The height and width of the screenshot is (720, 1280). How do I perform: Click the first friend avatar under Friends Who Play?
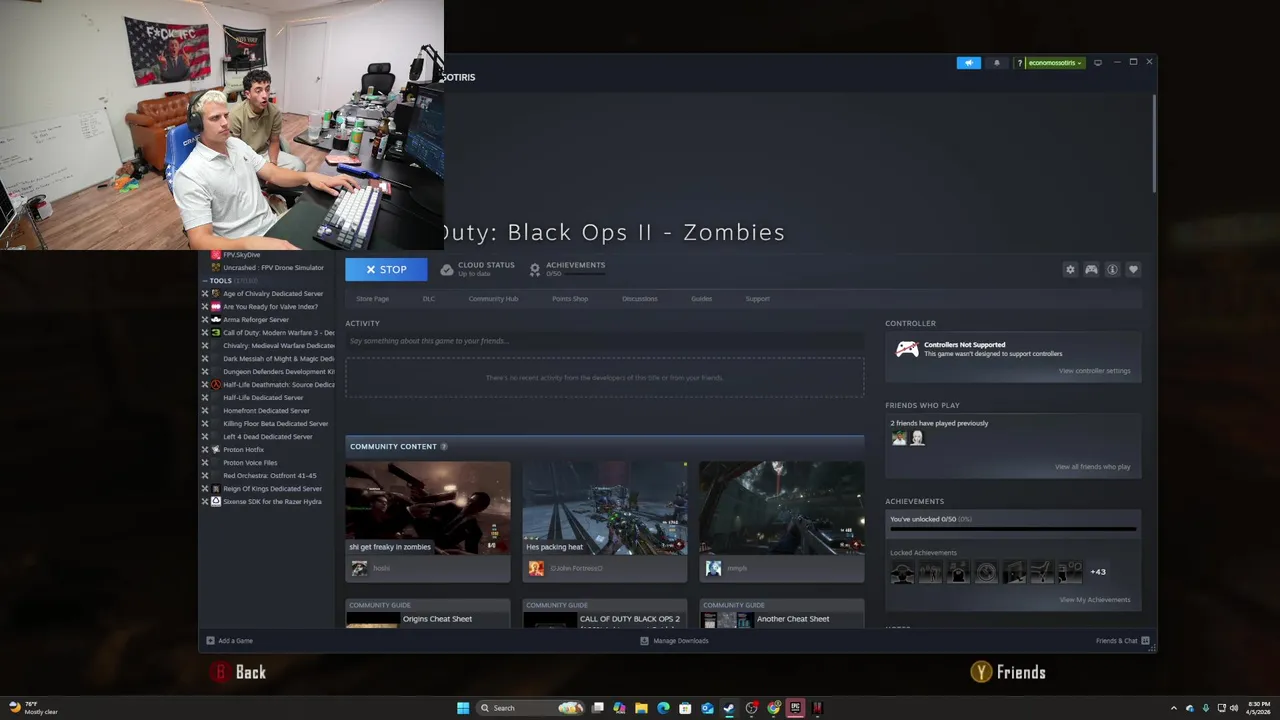[899, 438]
